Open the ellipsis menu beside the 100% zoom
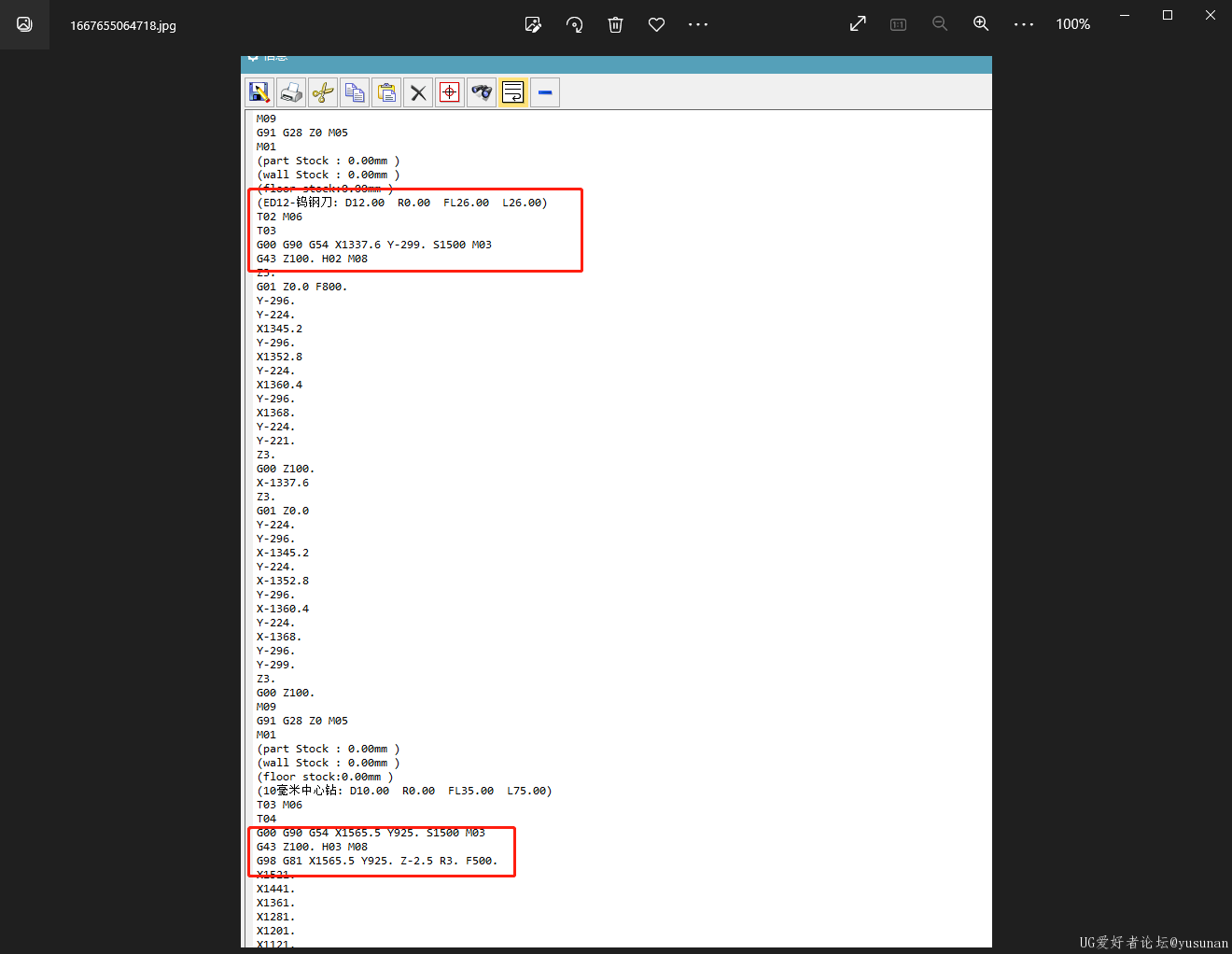1232x954 pixels. click(x=1024, y=24)
